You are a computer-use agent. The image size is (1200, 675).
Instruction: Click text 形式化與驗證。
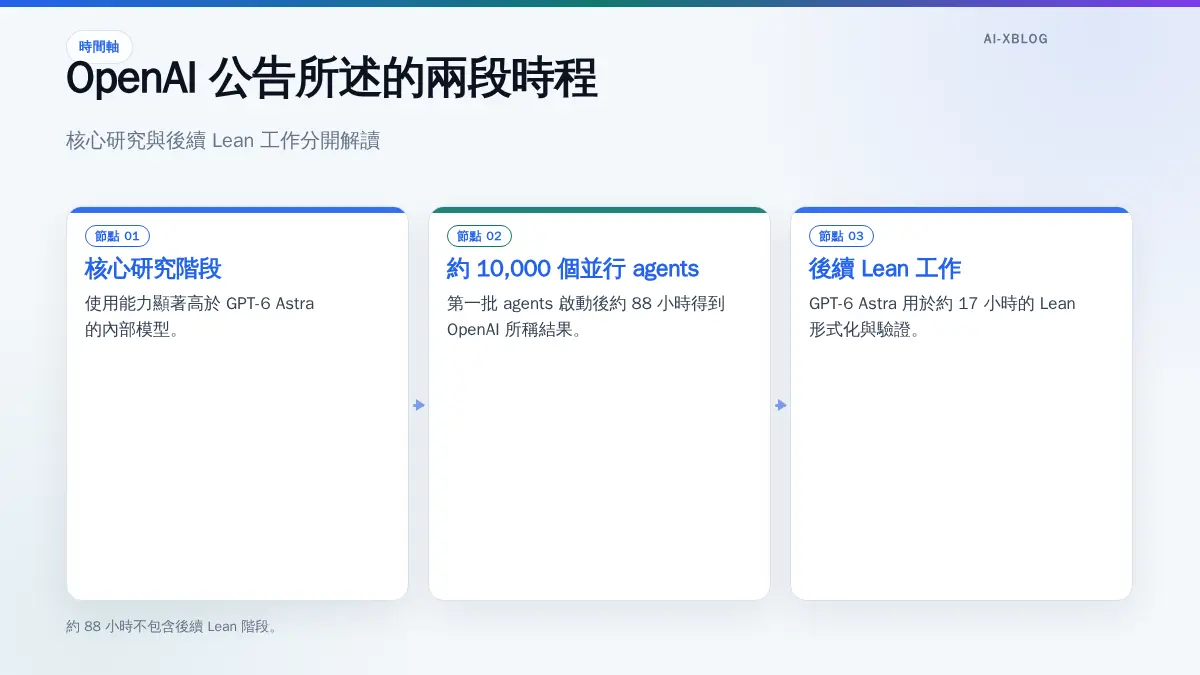[x=864, y=329]
